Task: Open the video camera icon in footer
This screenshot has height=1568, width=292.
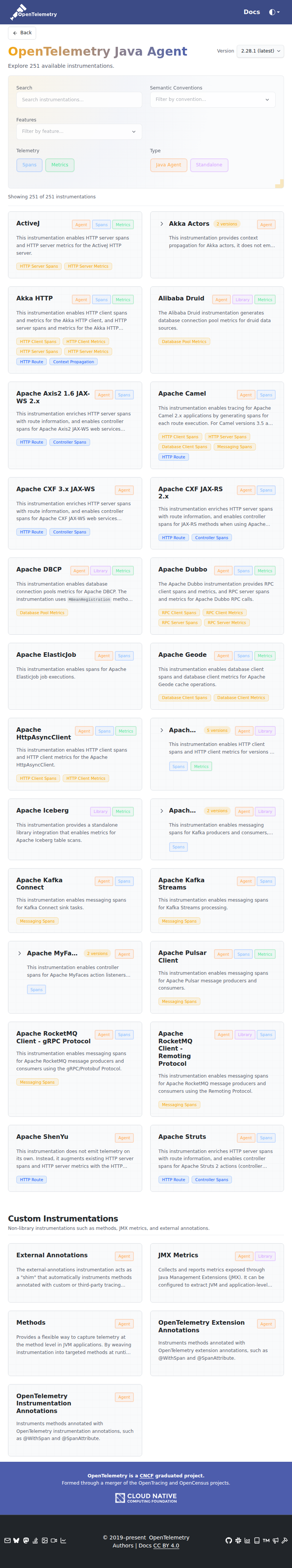Action: click(x=54, y=1541)
